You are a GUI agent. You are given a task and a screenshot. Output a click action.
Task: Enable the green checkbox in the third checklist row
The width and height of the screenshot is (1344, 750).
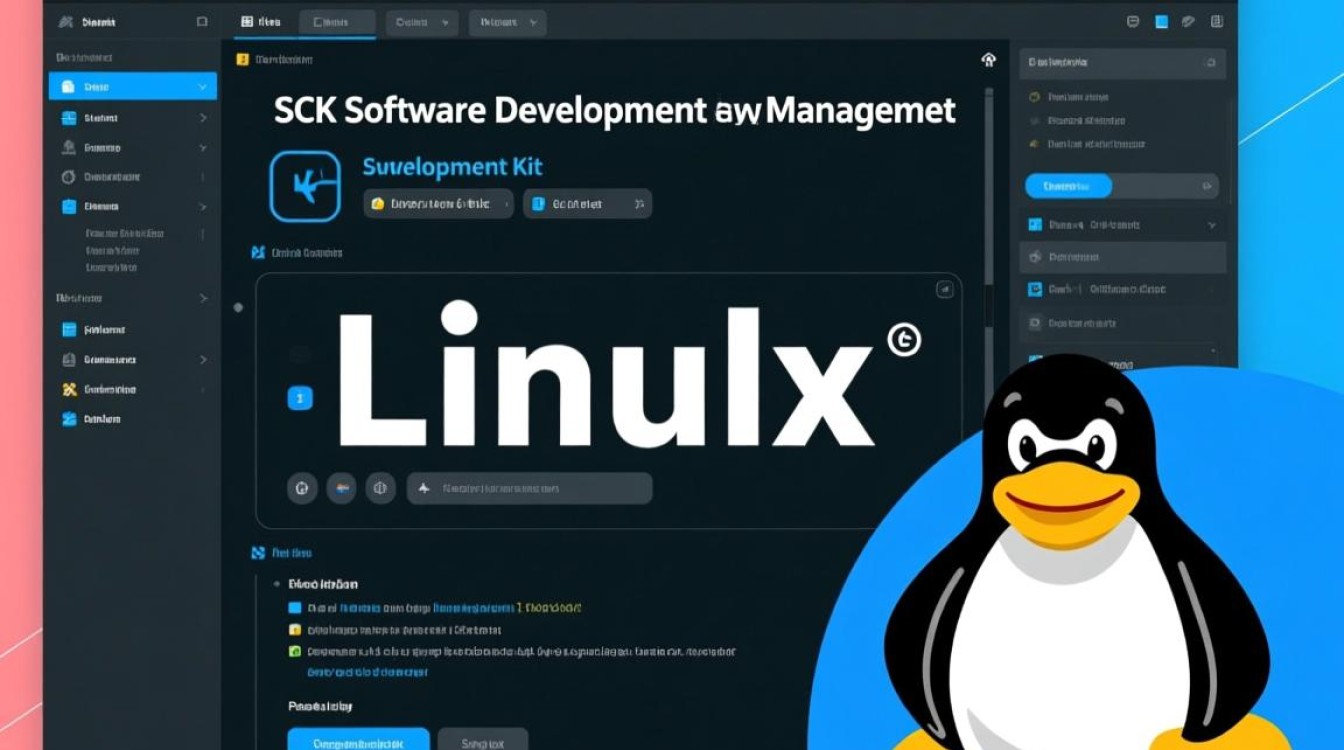(294, 651)
